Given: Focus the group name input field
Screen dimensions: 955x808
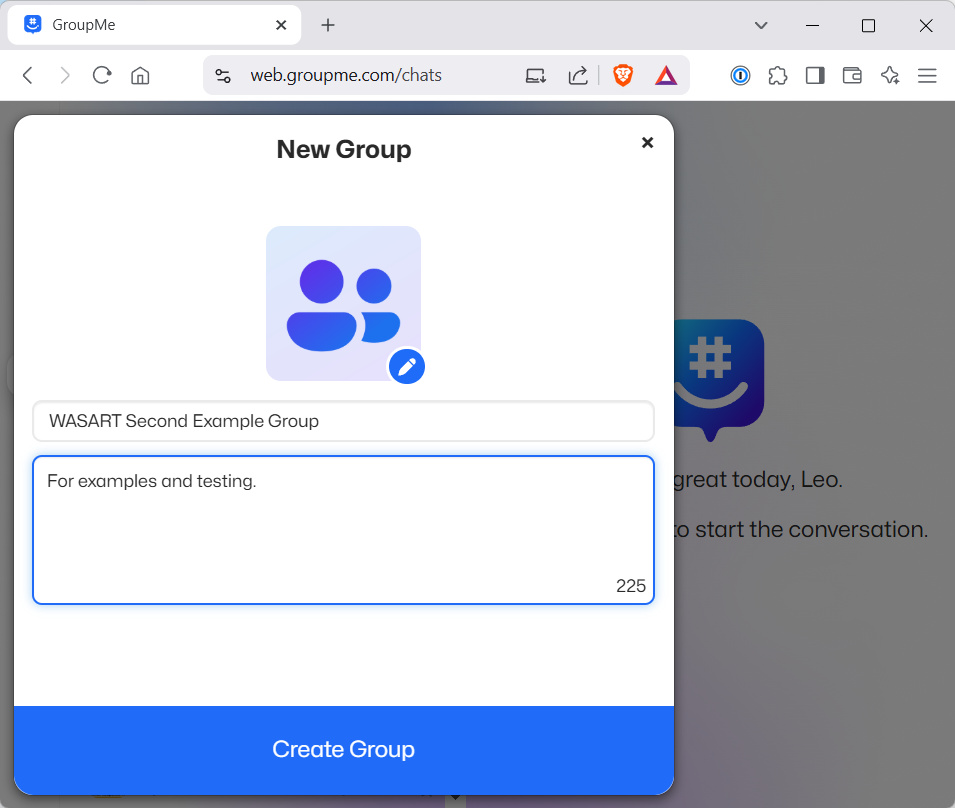Looking at the screenshot, I should (344, 421).
